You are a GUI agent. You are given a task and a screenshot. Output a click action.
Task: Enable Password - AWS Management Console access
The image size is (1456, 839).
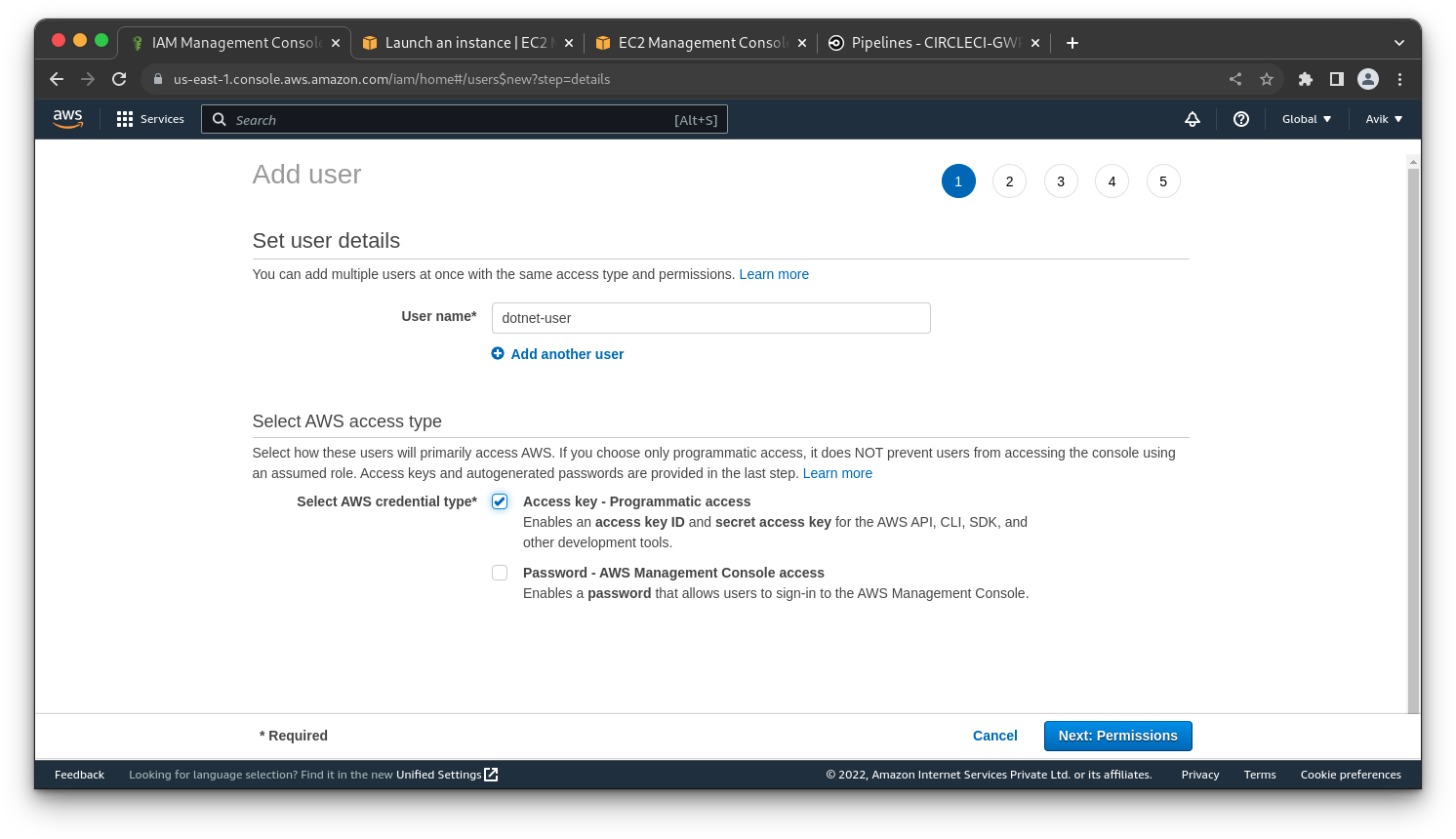pos(500,573)
